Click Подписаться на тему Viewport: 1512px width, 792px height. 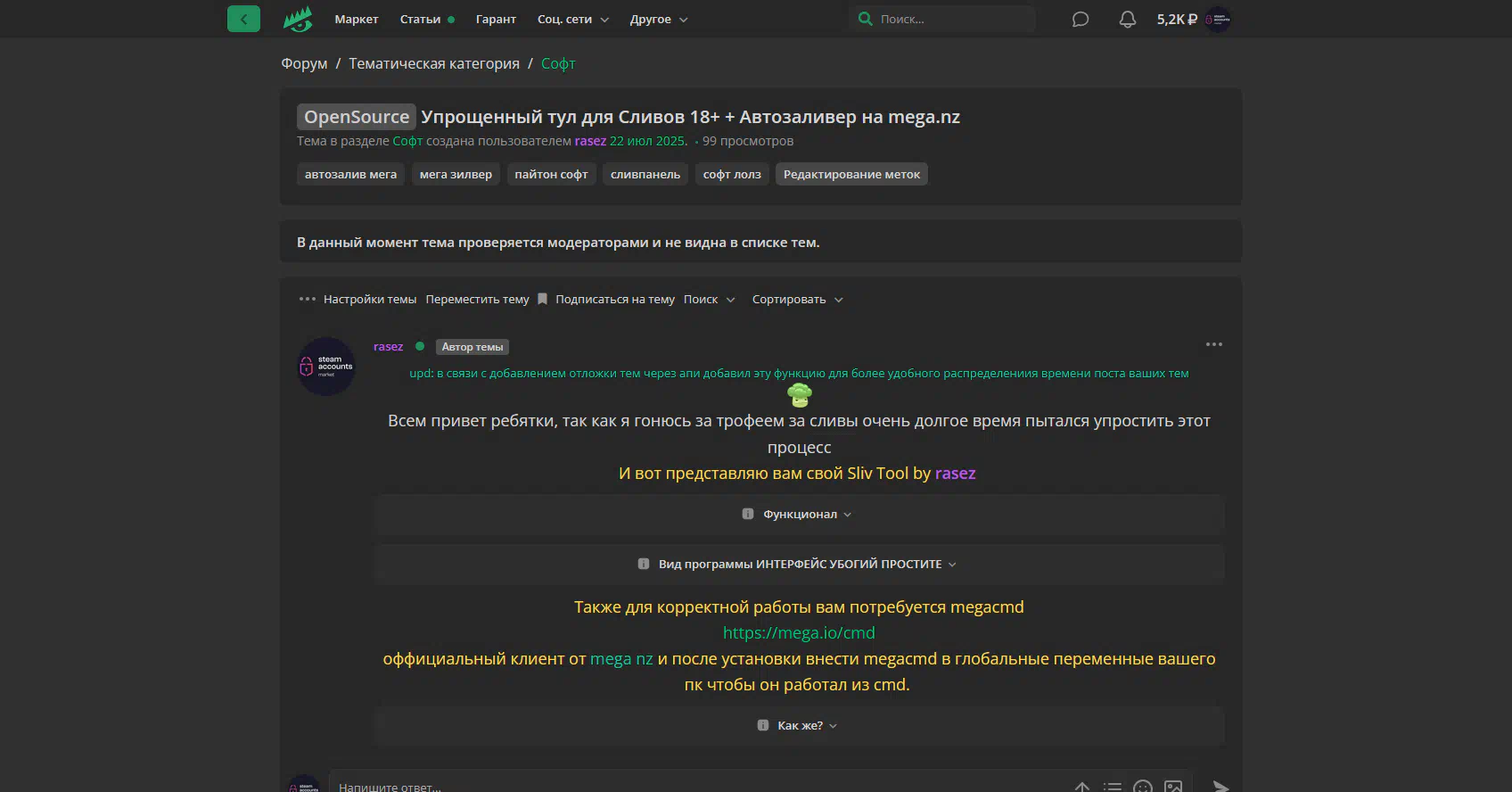[615, 299]
